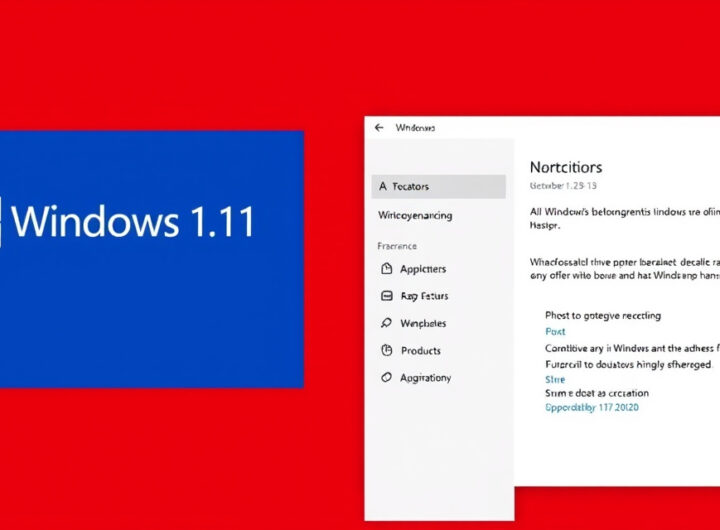Select the highlighted Tecators sidebar item
This screenshot has height=530, width=720.
tap(439, 186)
